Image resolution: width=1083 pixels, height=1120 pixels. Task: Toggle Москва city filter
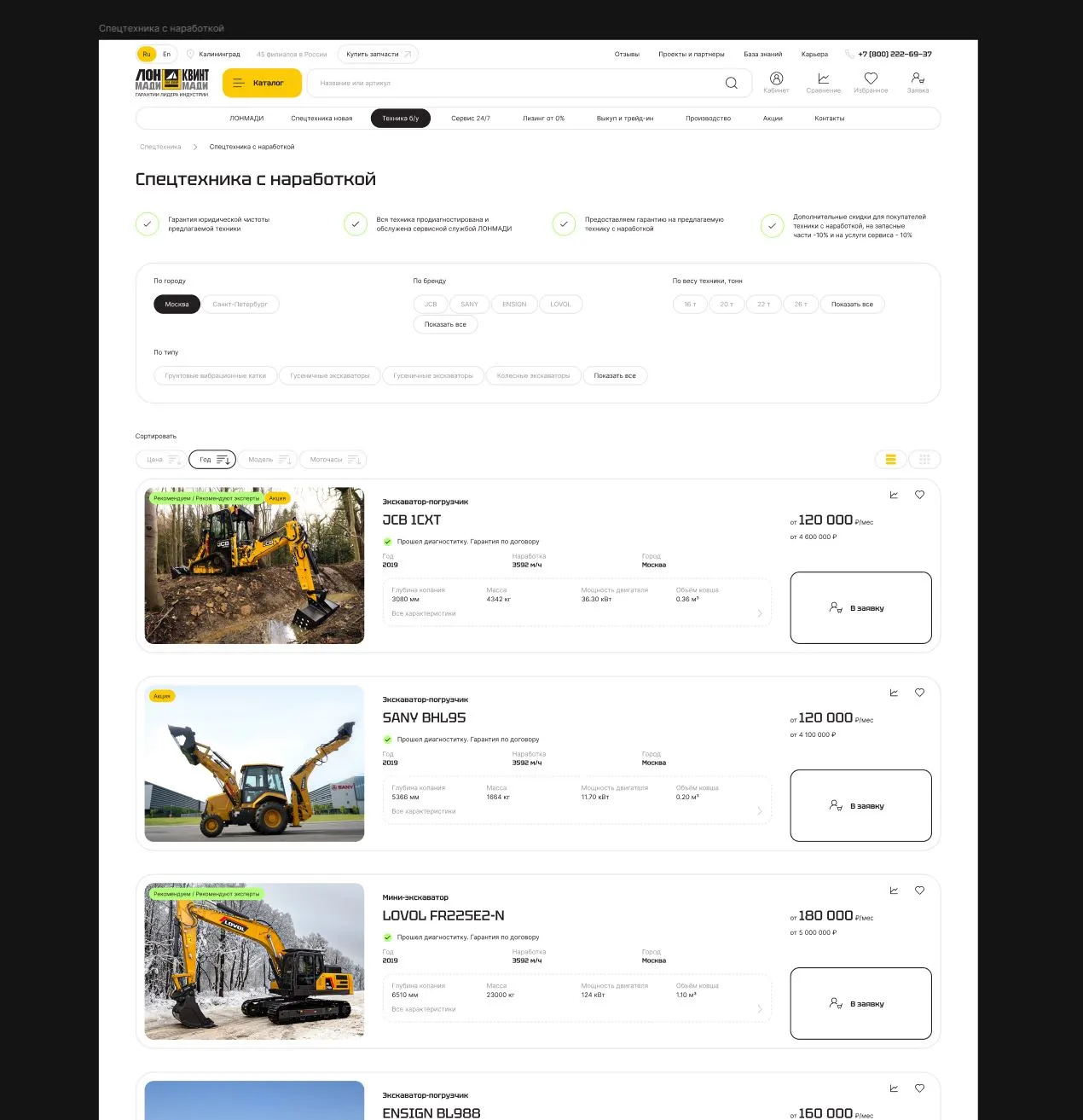pyautogui.click(x=177, y=305)
